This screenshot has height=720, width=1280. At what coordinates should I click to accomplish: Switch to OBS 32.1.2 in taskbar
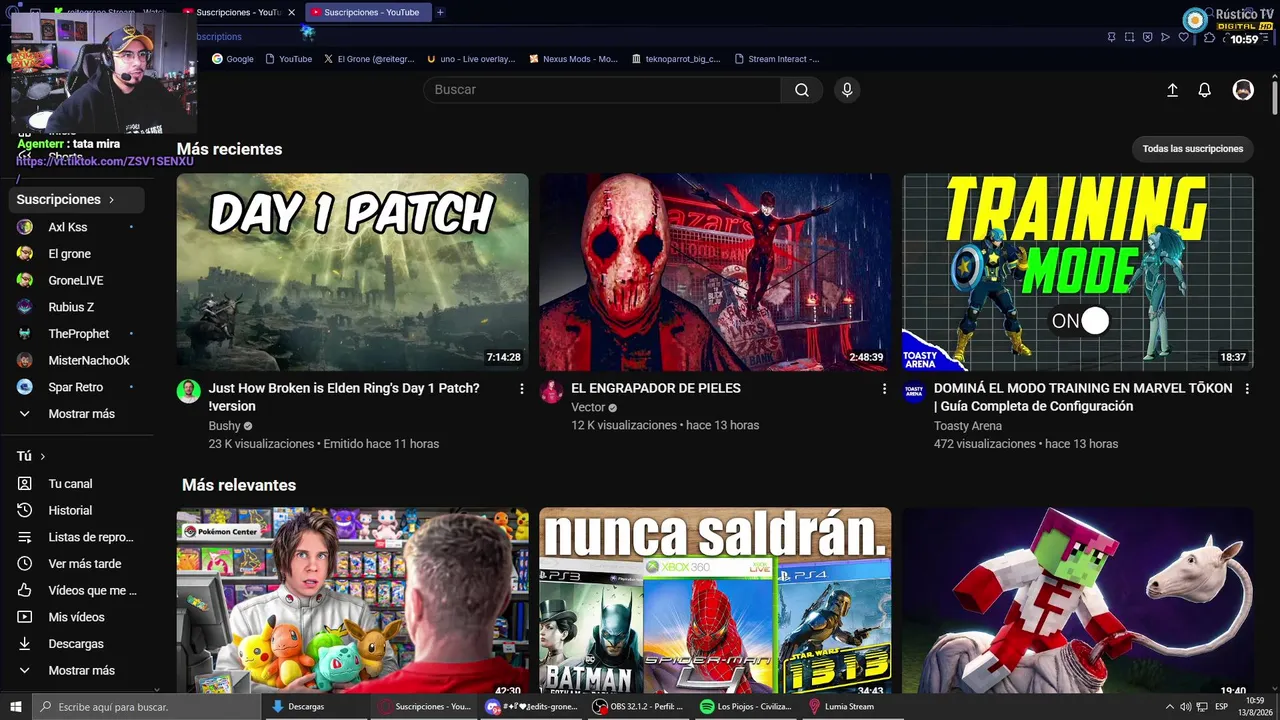coord(638,707)
